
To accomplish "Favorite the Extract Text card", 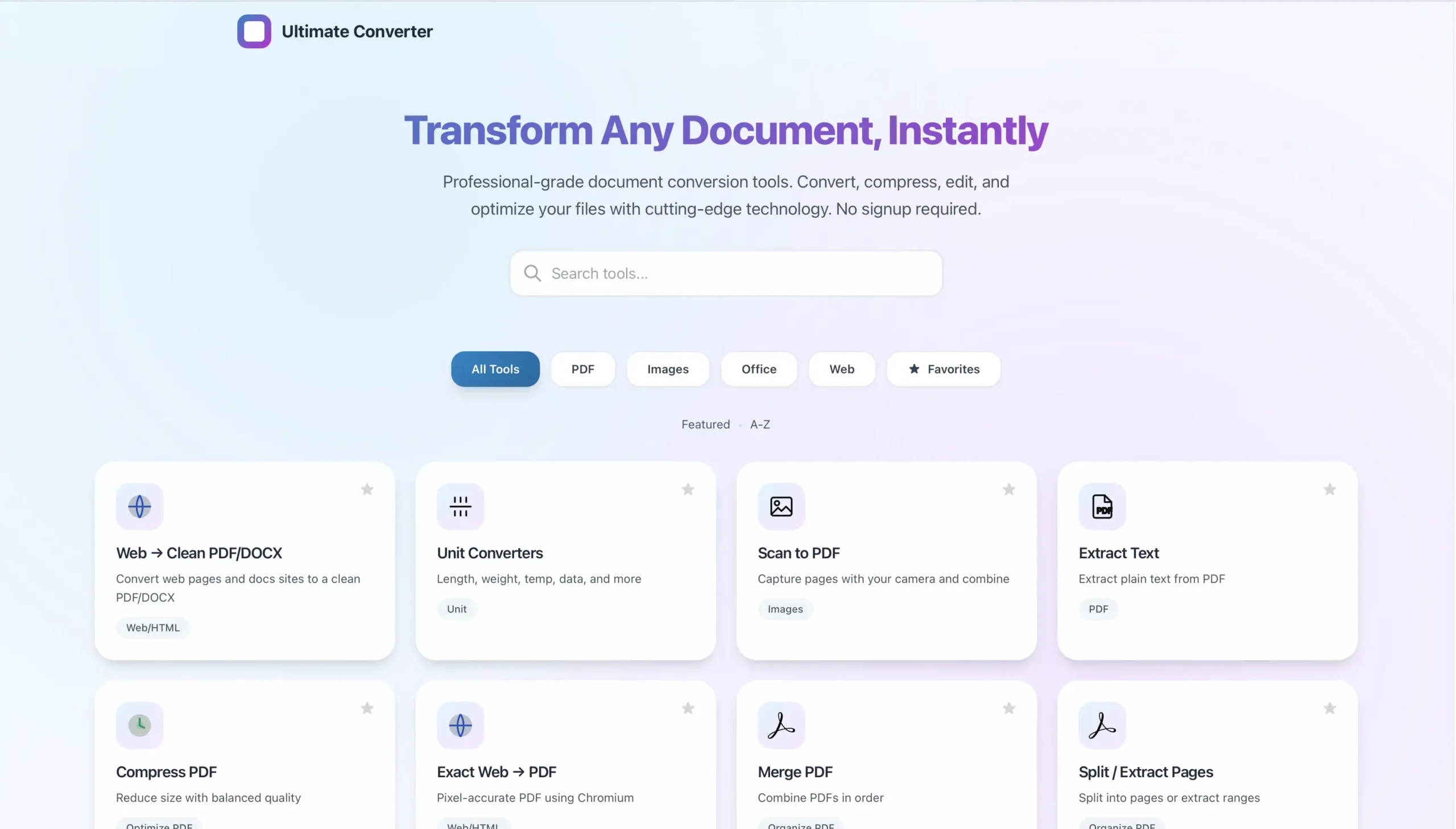I will (x=1330, y=489).
